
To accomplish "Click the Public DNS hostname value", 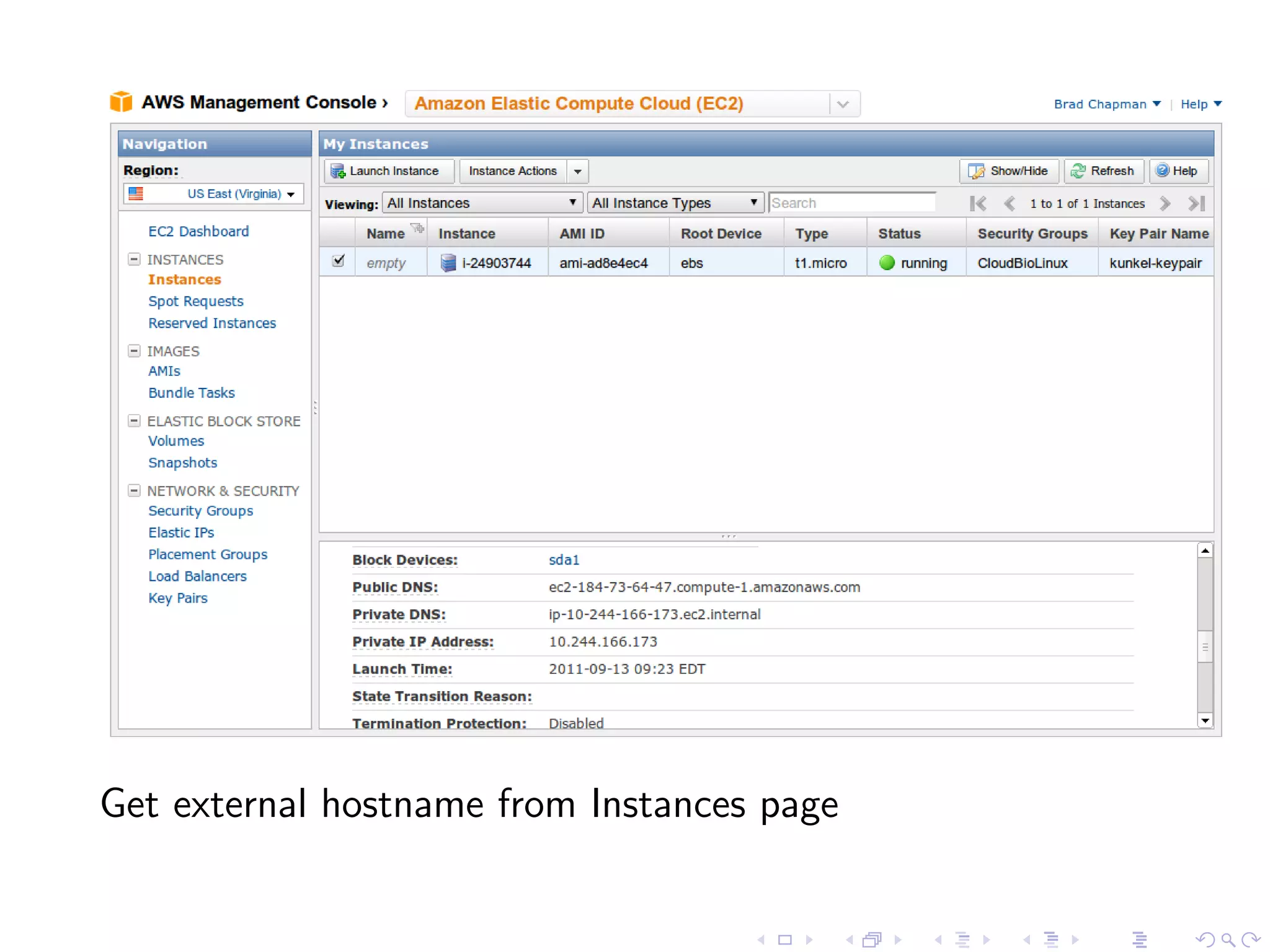I will [x=704, y=587].
